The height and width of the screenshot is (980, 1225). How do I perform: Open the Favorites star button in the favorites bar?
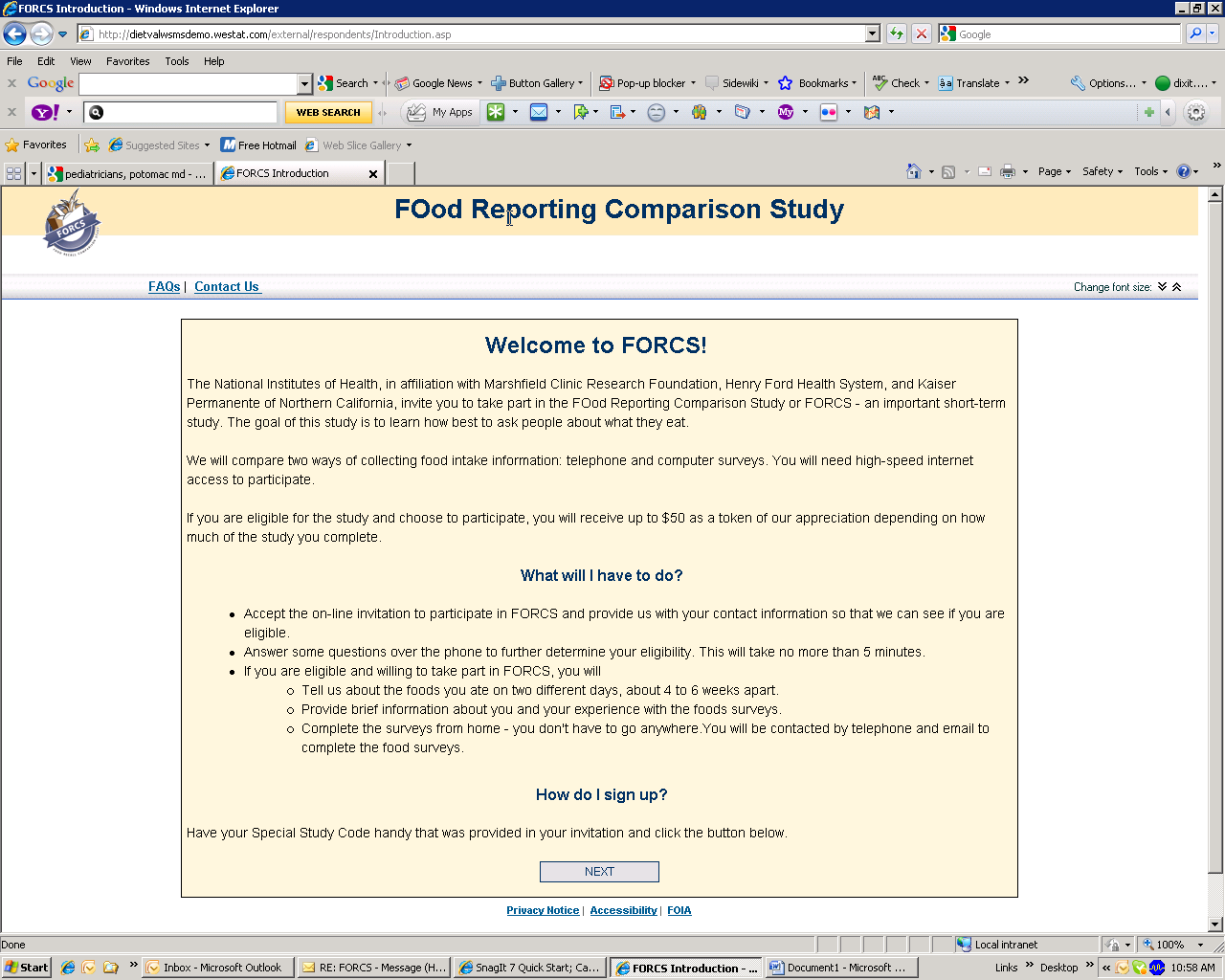coord(36,145)
